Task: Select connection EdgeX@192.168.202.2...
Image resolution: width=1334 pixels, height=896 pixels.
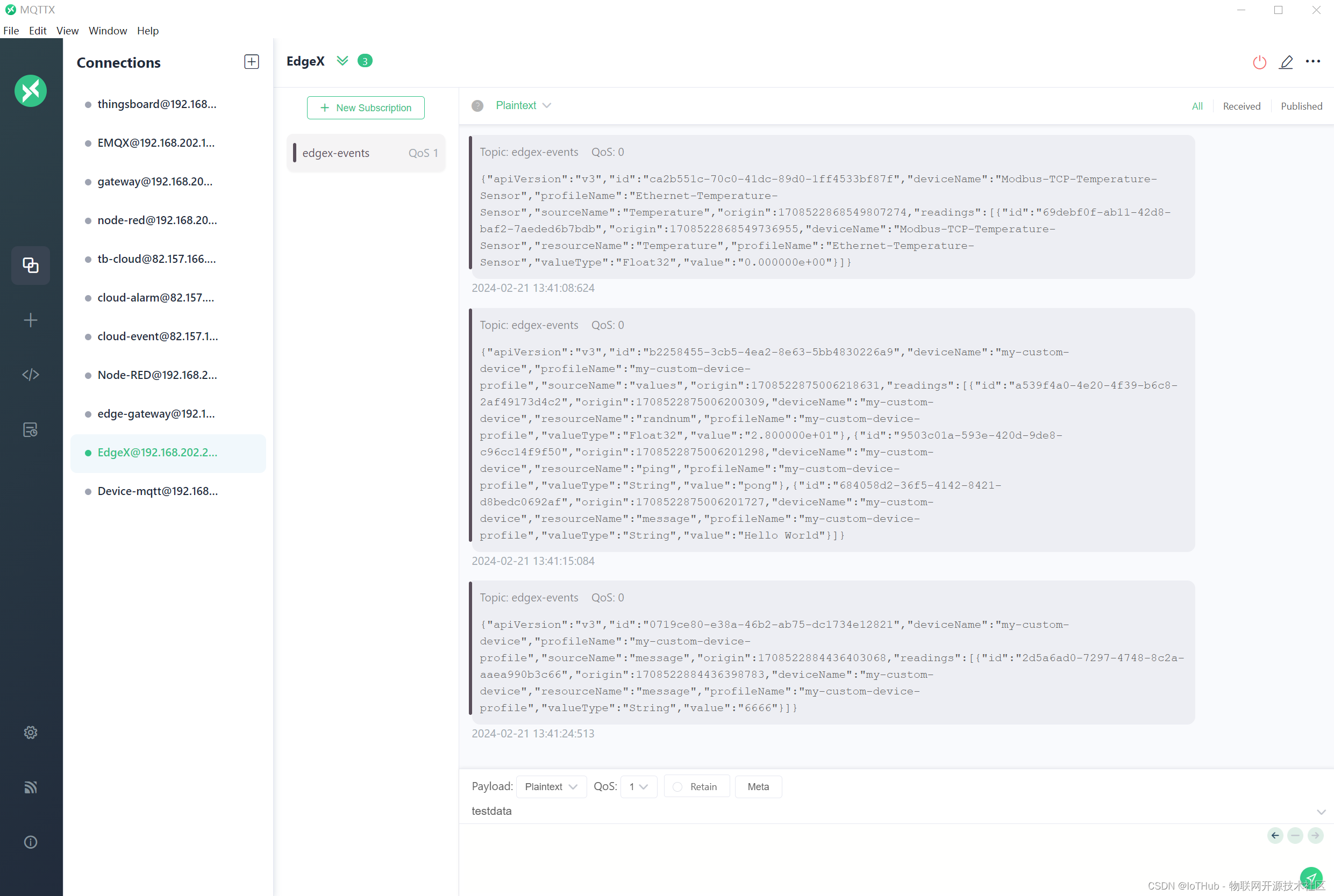Action: (168, 453)
